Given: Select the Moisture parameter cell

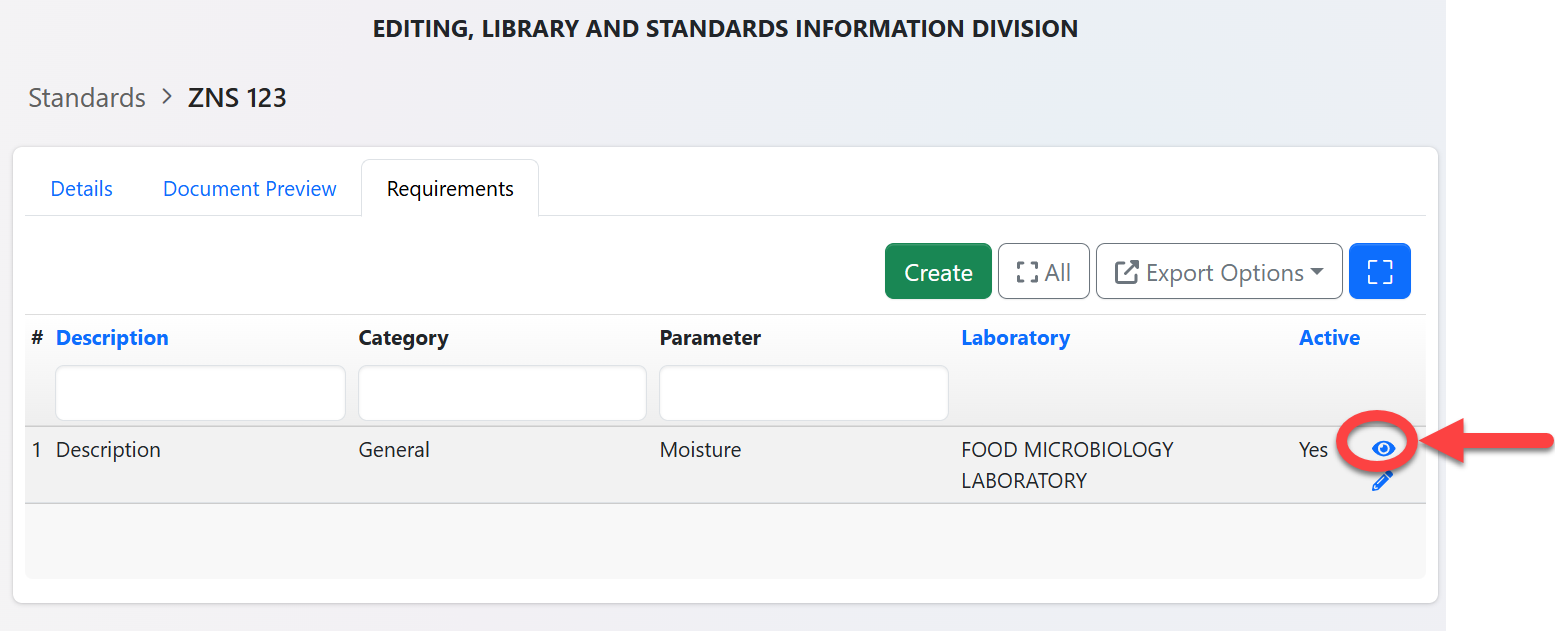Looking at the screenshot, I should tap(700, 450).
